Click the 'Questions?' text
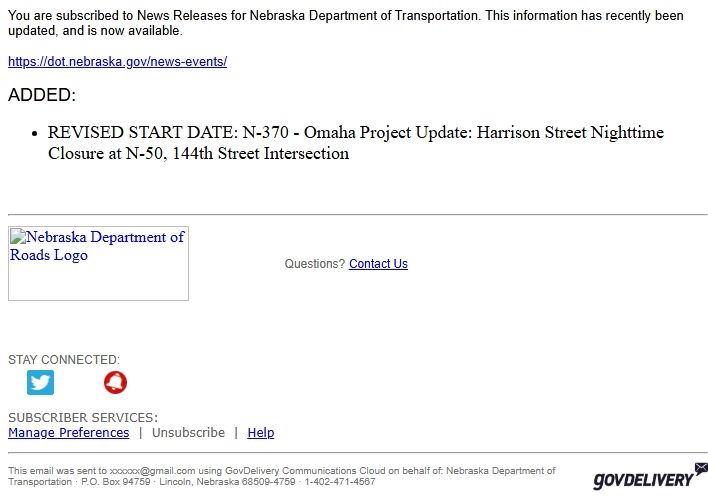 click(315, 264)
